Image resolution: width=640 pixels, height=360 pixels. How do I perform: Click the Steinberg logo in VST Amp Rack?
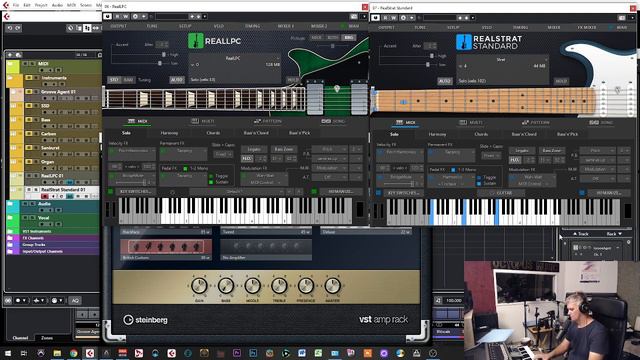[145, 320]
